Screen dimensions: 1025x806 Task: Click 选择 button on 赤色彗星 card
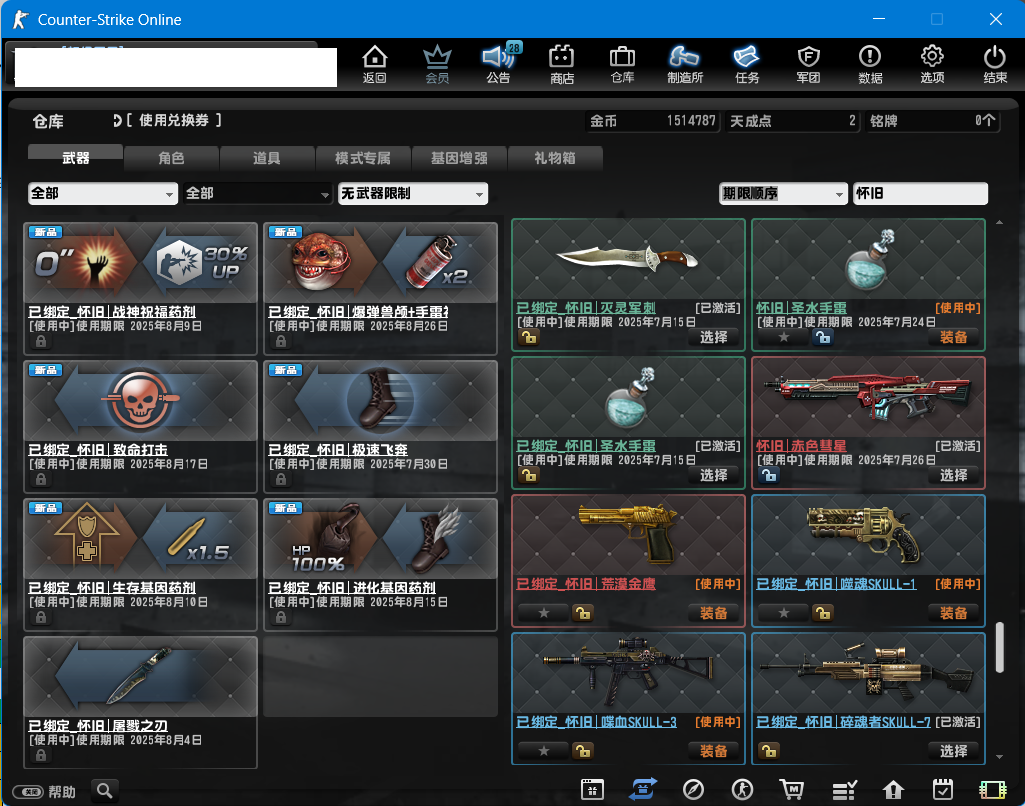pyautogui.click(x=954, y=475)
